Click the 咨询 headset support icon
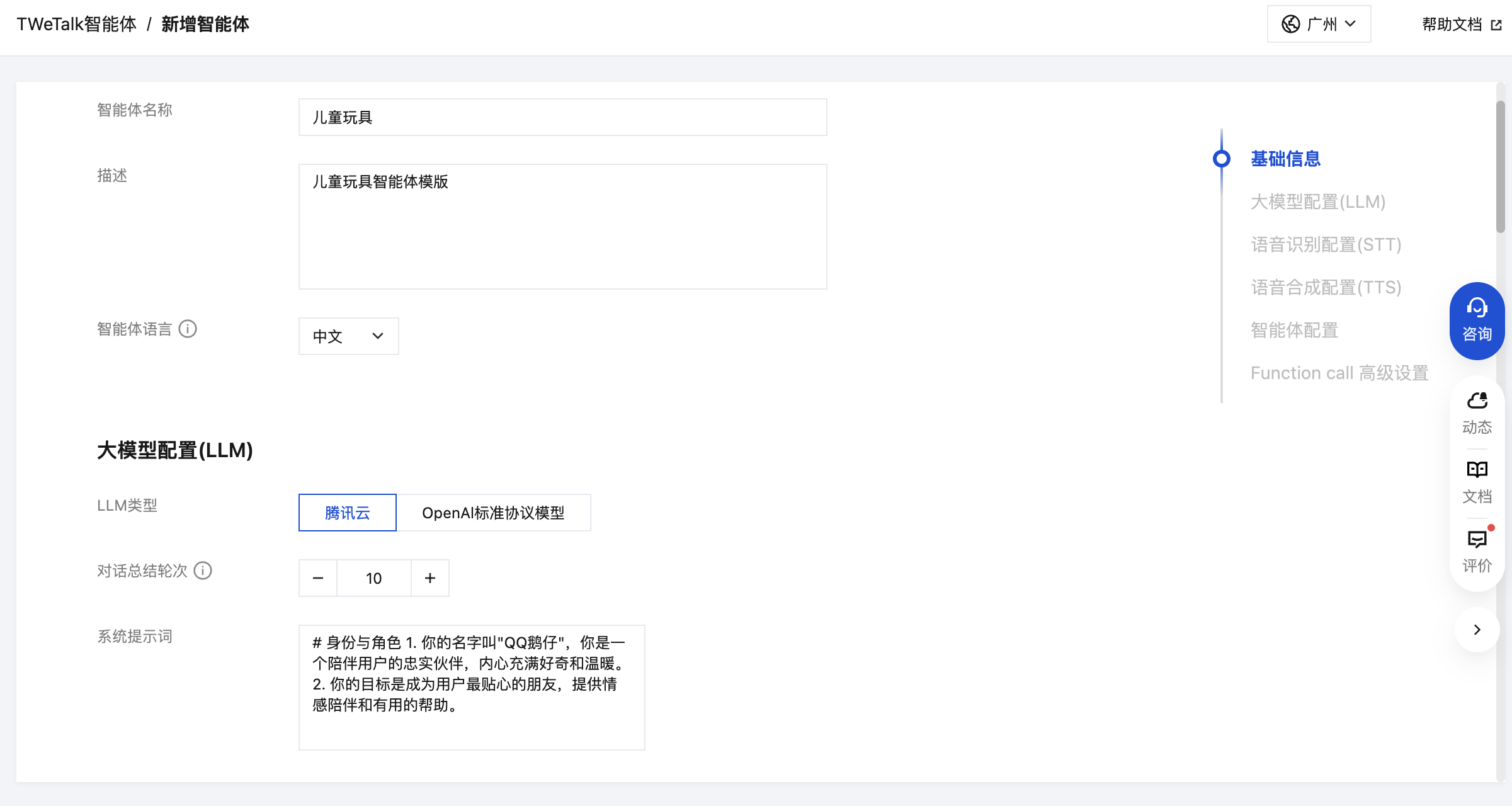 click(x=1477, y=308)
